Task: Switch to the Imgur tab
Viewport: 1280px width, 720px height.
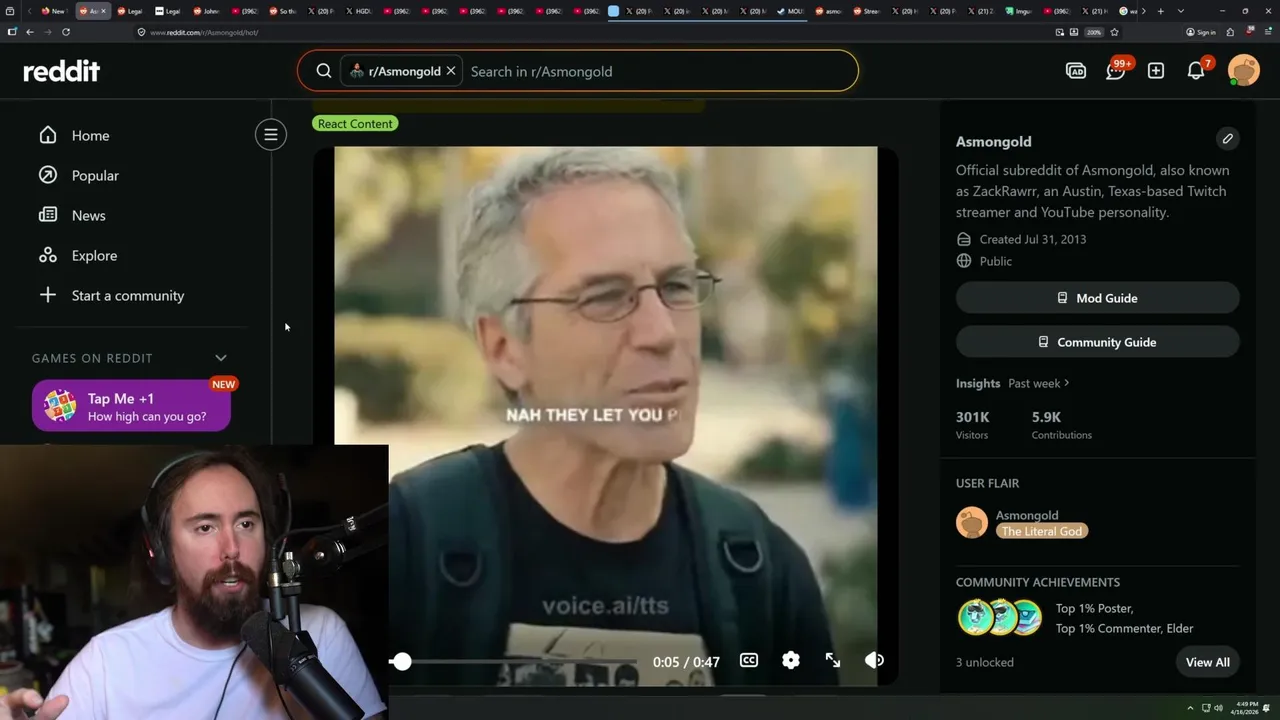Action: coord(1018,11)
